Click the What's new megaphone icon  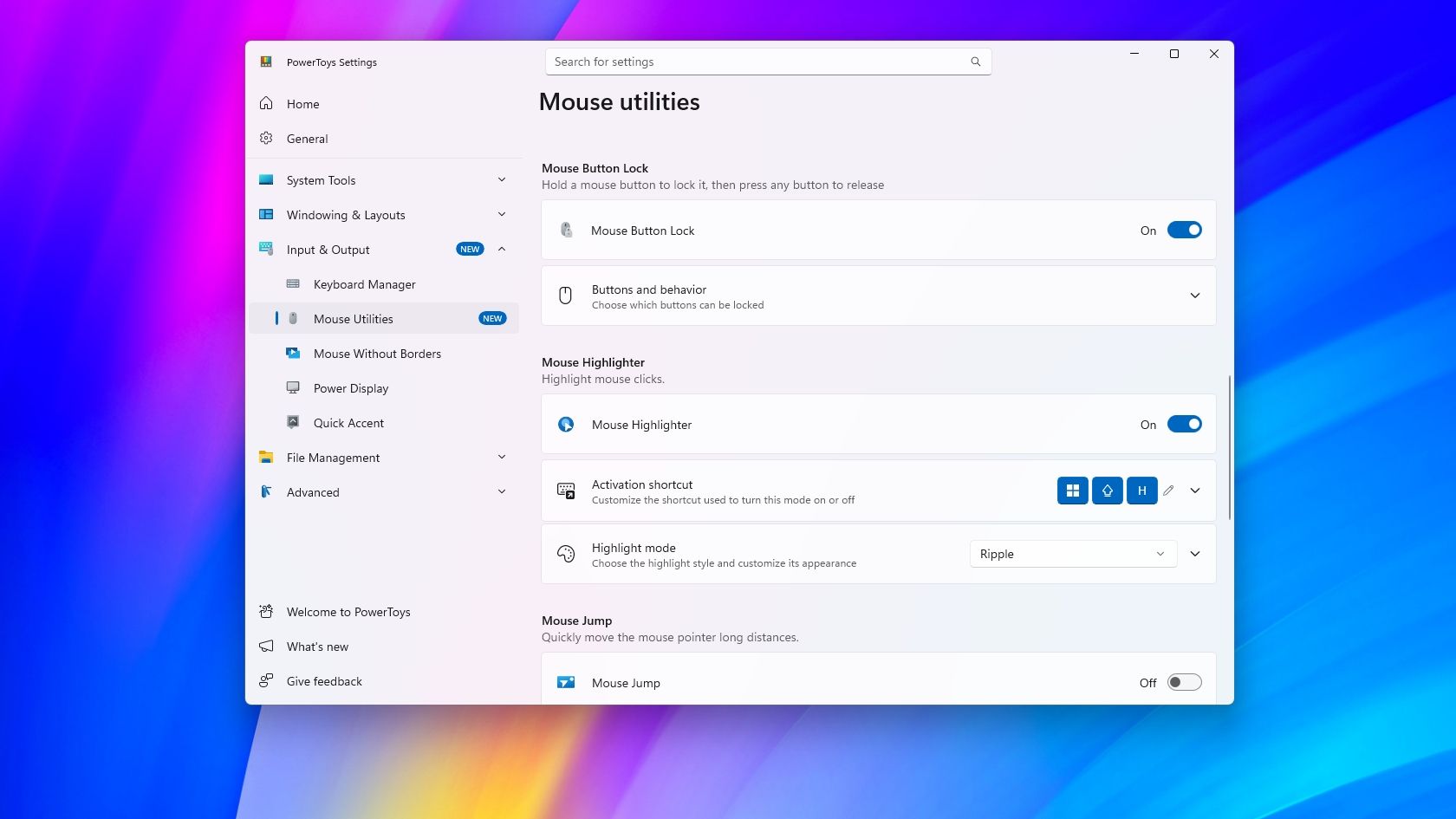point(266,646)
